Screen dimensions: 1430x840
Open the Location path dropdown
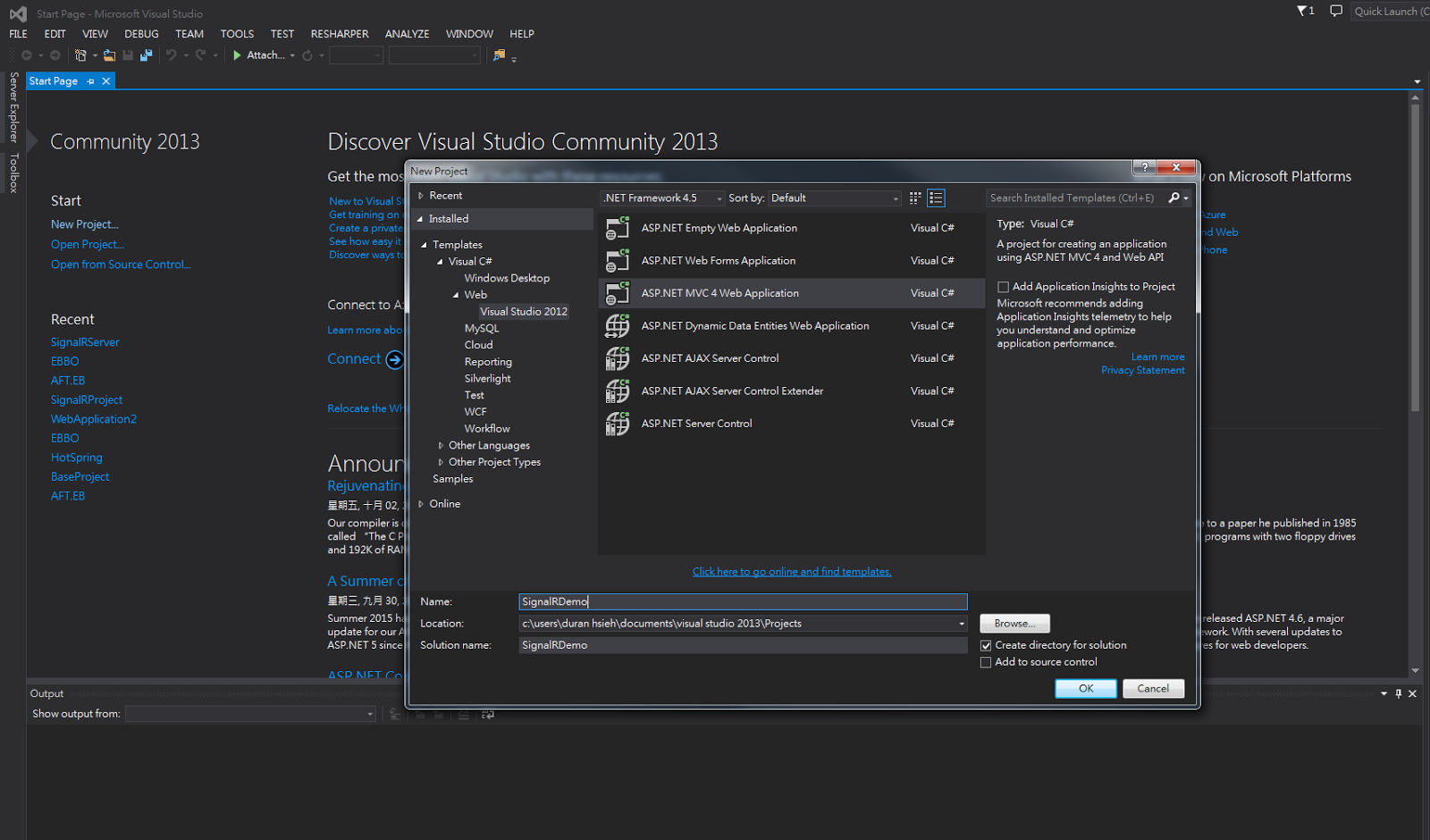962,624
